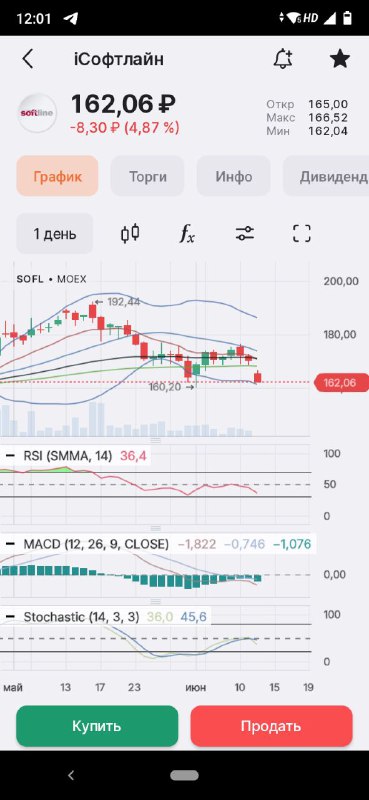Screen dimensions: 369x800
Task: Switch to the Инфо tab
Action: click(x=234, y=177)
